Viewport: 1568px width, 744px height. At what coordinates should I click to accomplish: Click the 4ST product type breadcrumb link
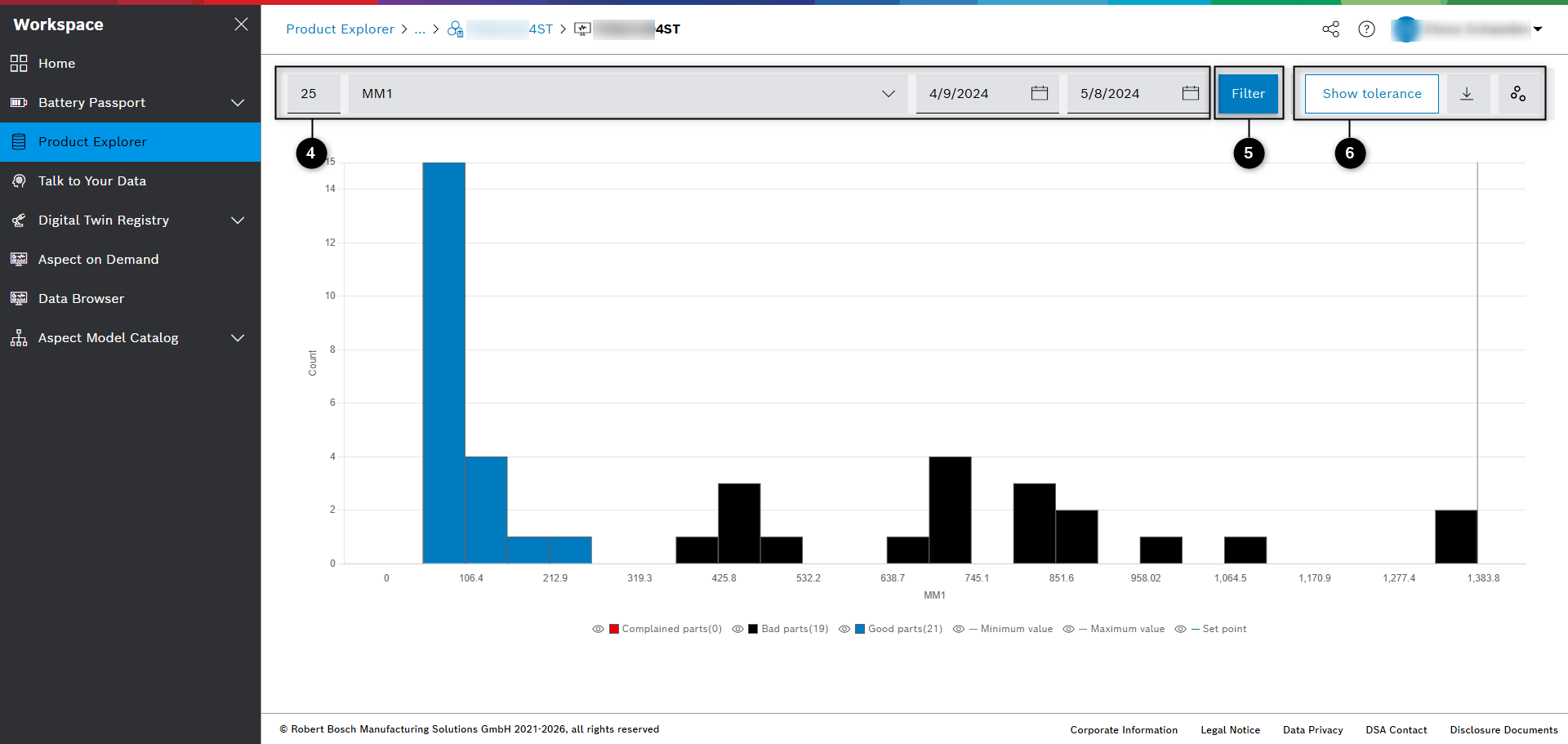[x=510, y=29]
